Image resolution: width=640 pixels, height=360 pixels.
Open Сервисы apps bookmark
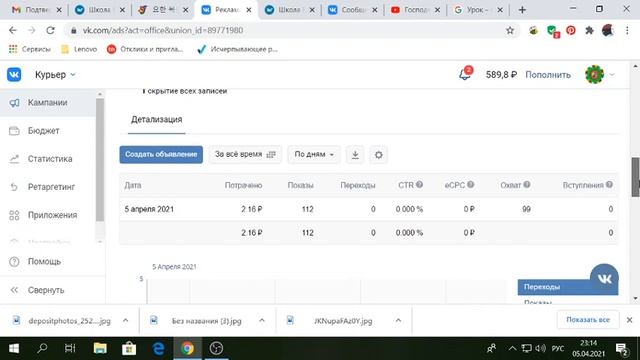point(30,49)
